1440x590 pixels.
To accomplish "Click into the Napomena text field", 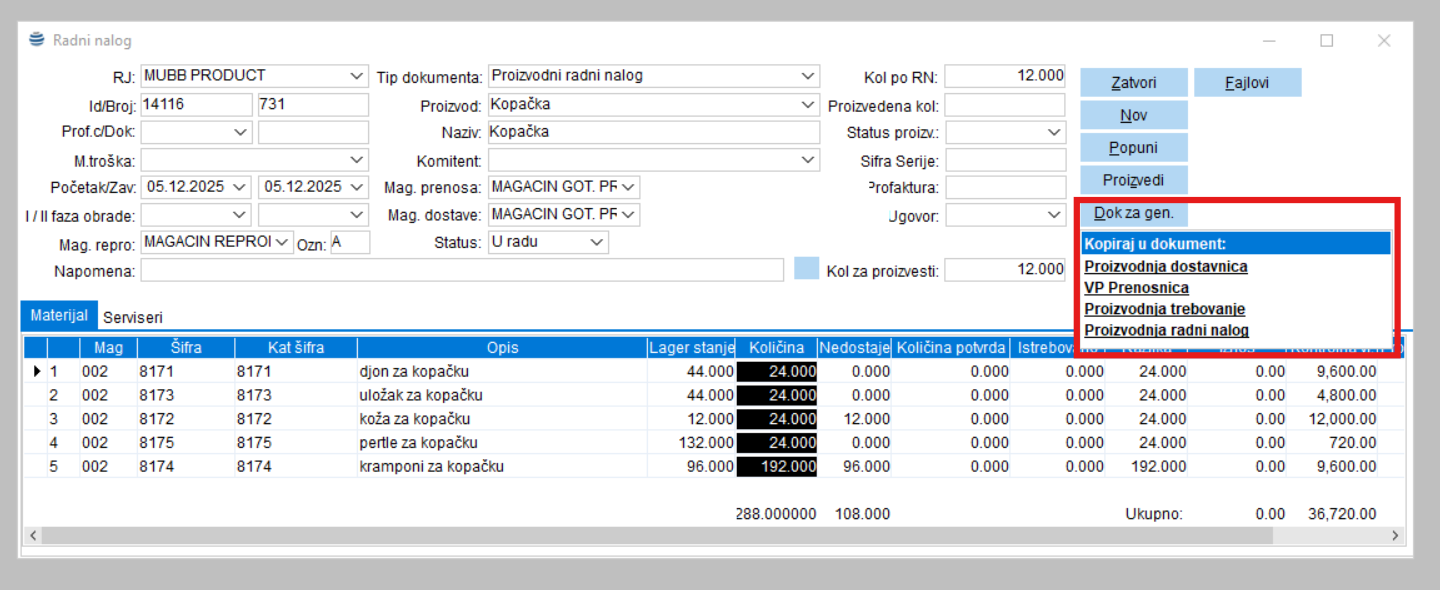I will [461, 270].
